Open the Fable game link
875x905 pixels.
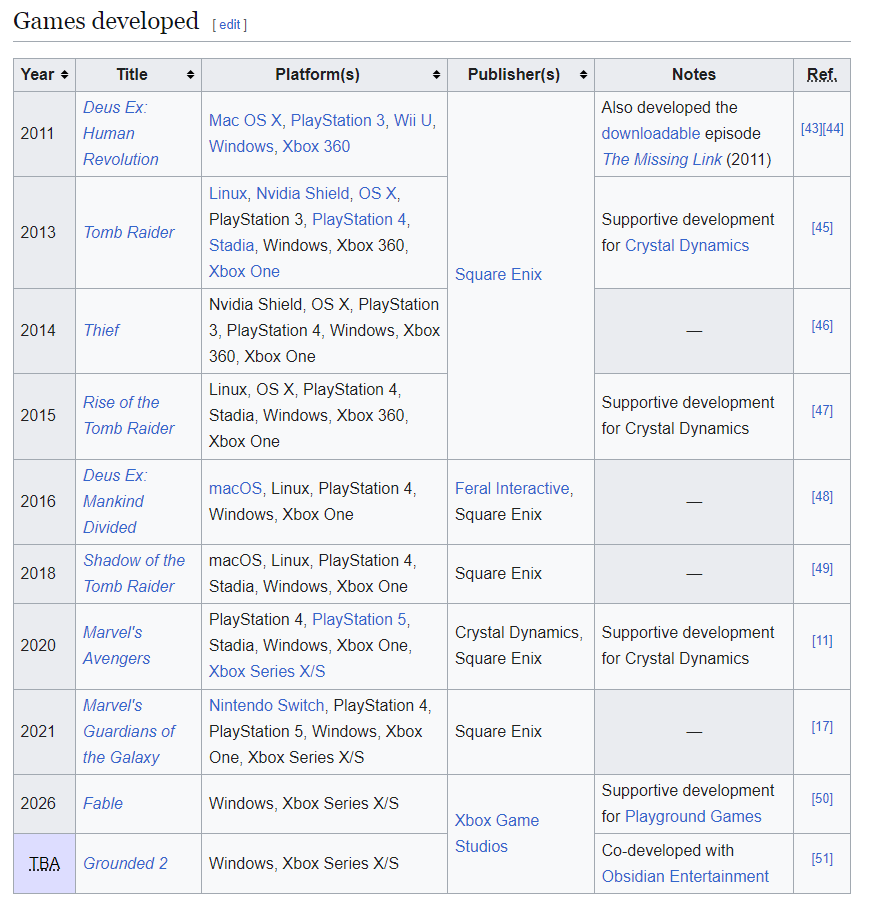[103, 803]
